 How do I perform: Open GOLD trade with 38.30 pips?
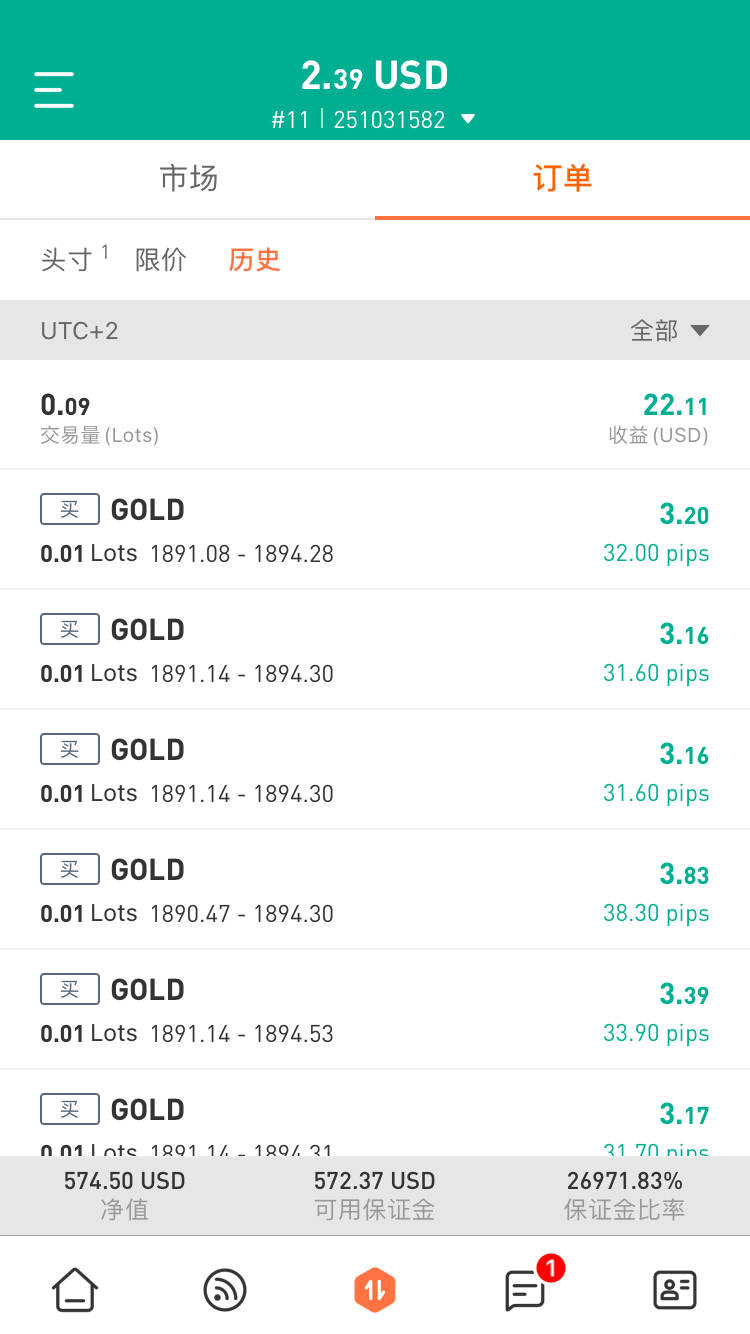375,890
